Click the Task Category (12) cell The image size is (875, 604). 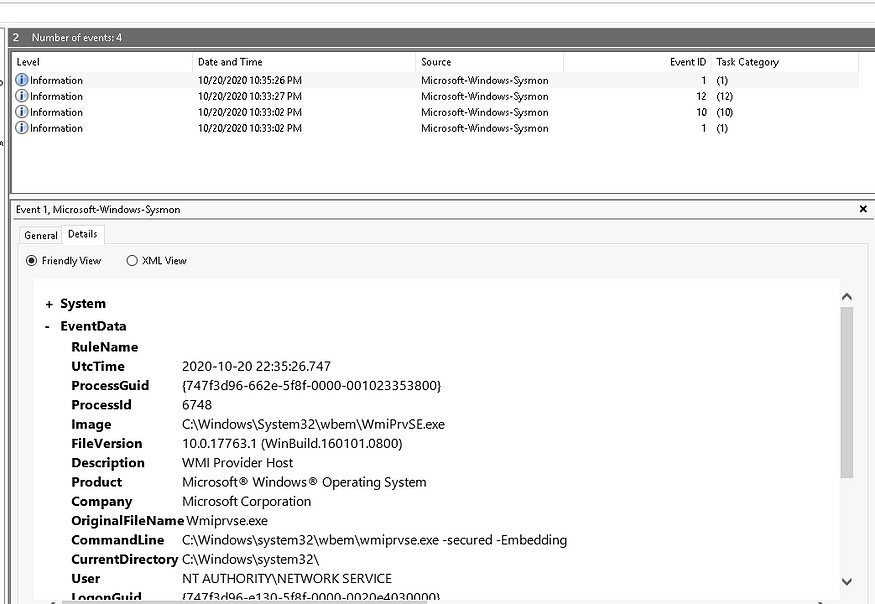(x=724, y=96)
